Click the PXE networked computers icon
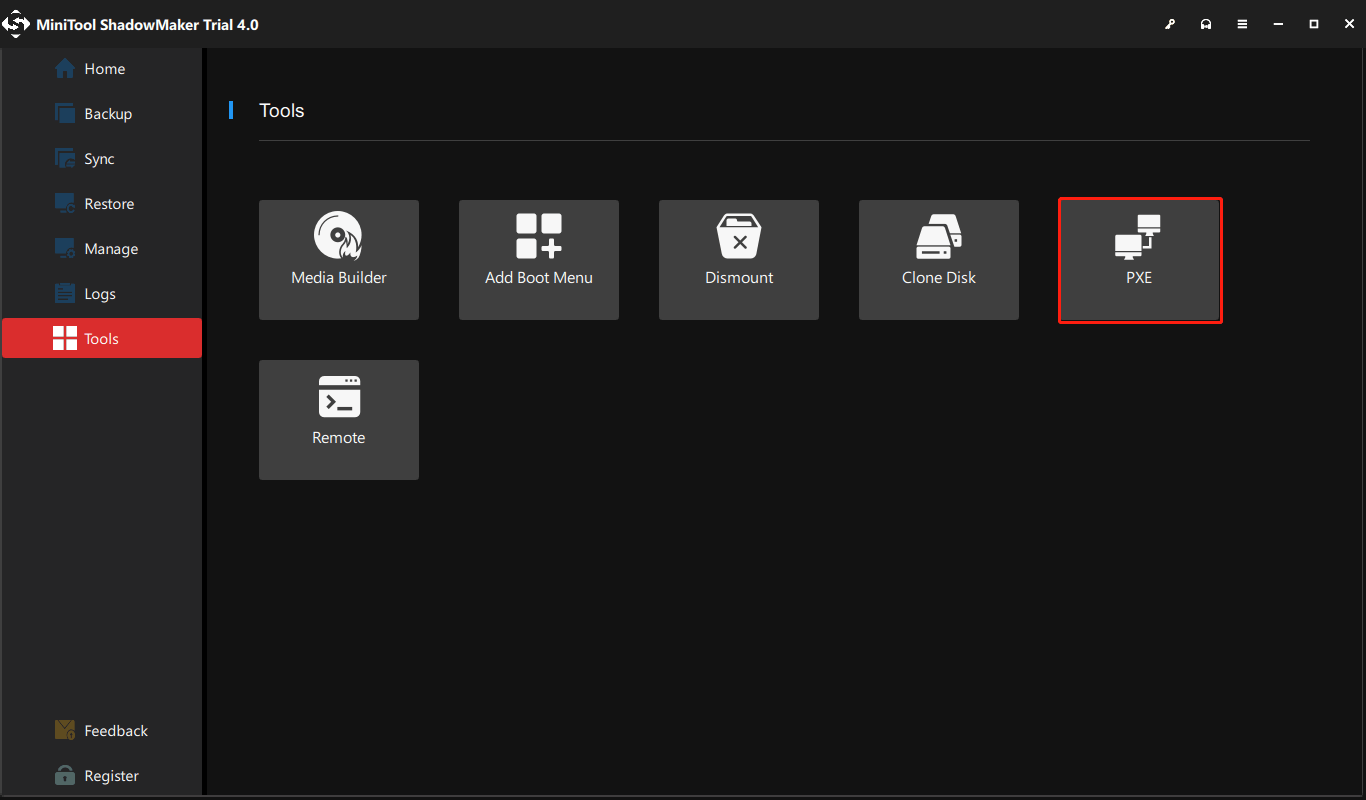This screenshot has height=800, width=1366. click(1138, 237)
